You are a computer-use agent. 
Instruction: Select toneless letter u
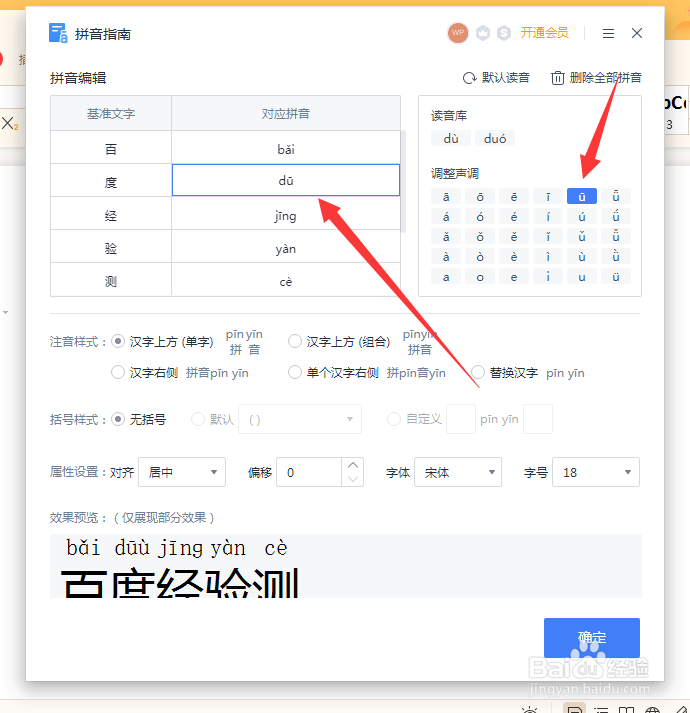582,276
